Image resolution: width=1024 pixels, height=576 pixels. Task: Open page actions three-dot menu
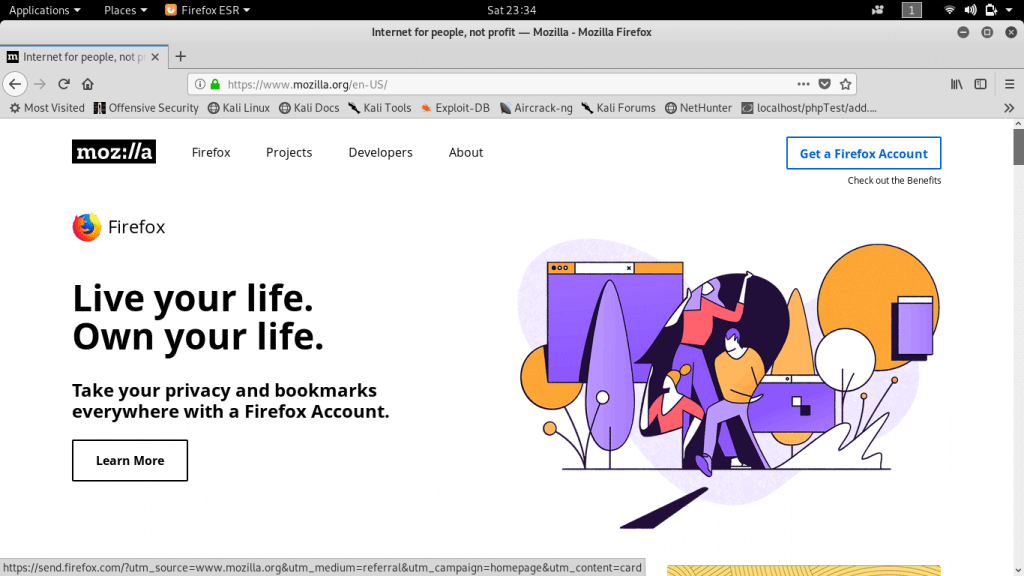pos(803,84)
